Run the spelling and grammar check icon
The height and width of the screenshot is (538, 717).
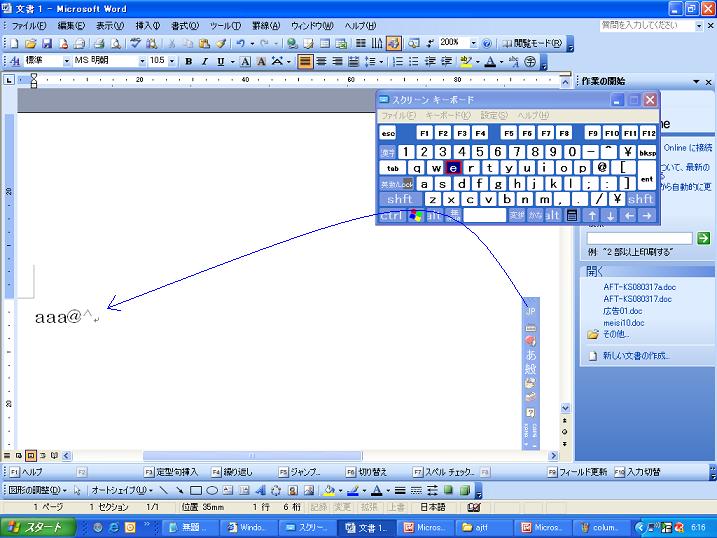tap(135, 43)
